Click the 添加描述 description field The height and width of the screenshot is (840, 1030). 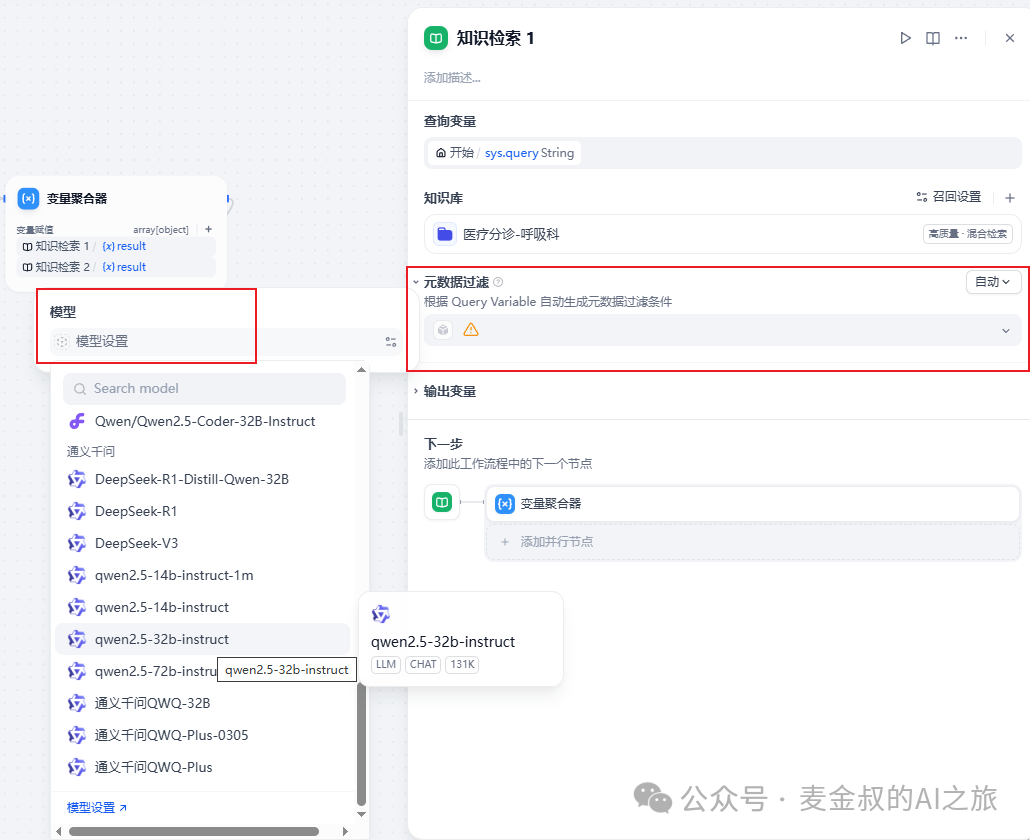pos(452,78)
